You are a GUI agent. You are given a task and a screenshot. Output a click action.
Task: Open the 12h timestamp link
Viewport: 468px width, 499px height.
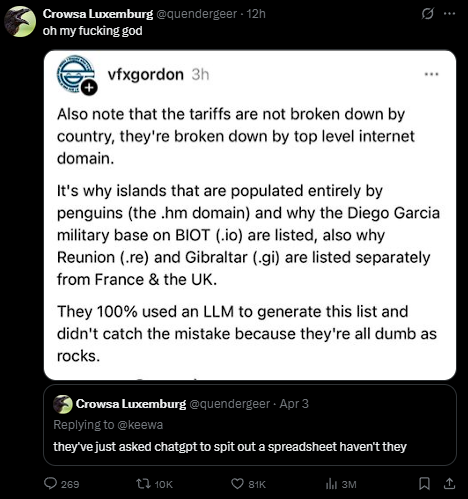[256, 14]
